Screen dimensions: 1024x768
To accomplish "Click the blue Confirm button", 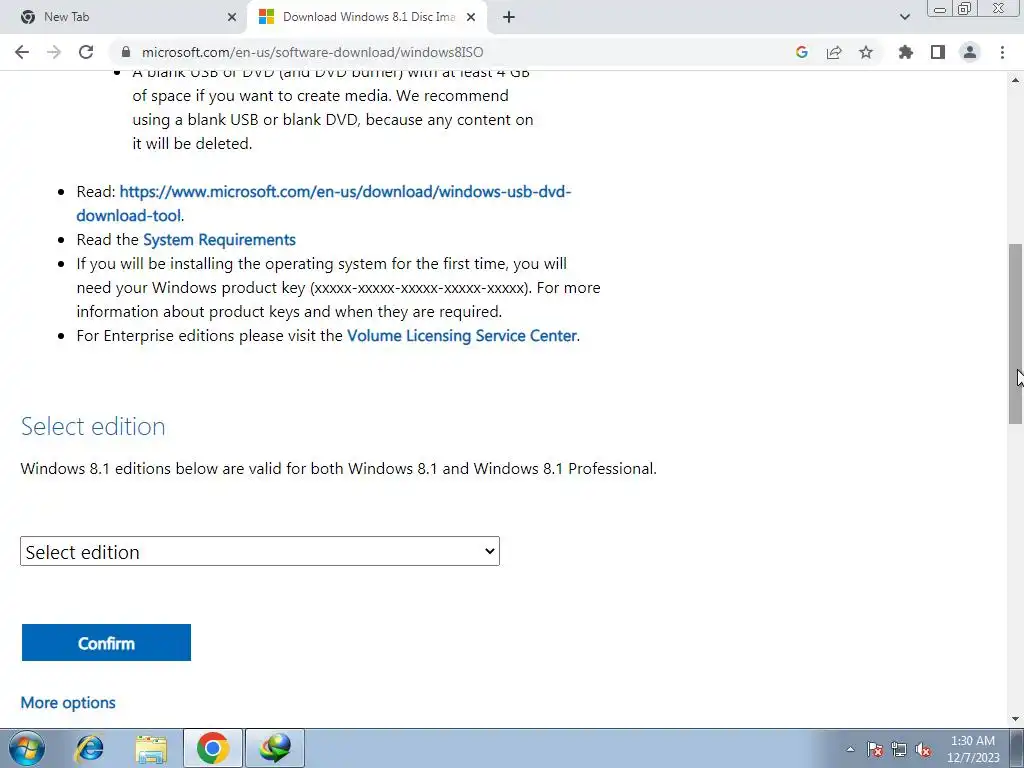I will tap(106, 643).
